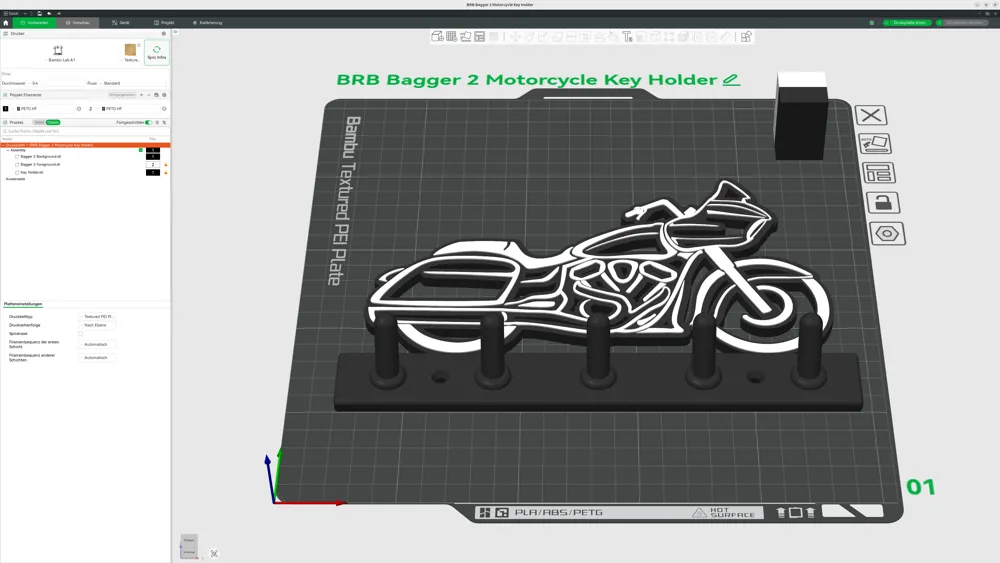Viewport: 1000px width, 563px height.
Task: Switch process mode to Objekte
Action: (x=53, y=122)
